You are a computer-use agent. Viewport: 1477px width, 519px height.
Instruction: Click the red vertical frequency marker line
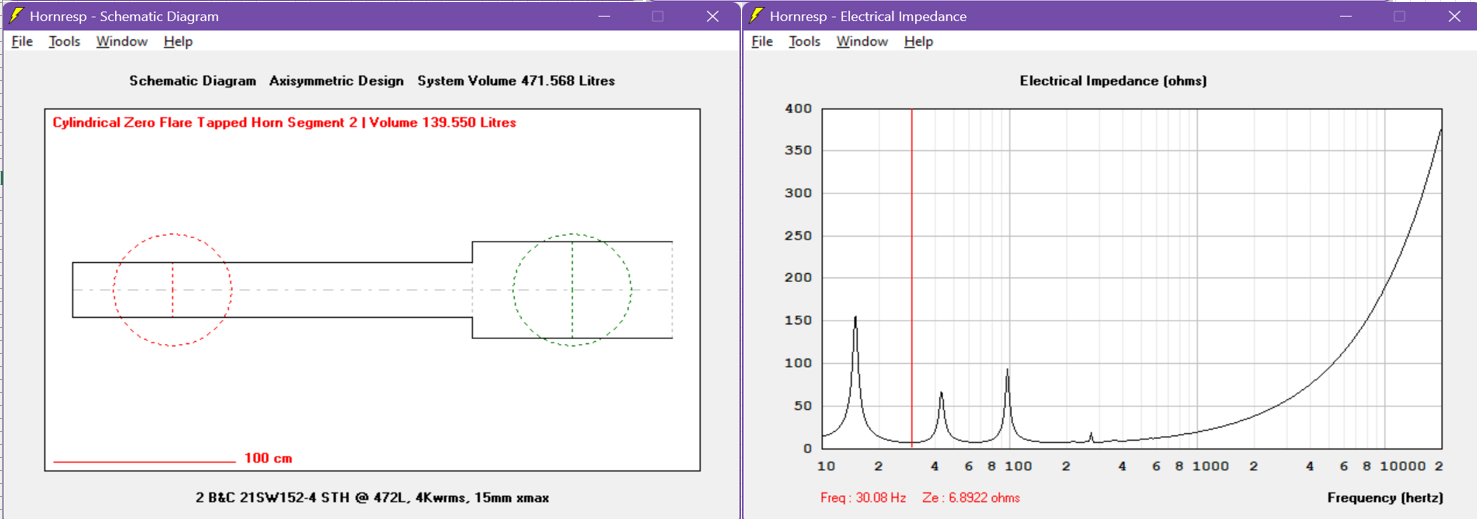tap(912, 278)
